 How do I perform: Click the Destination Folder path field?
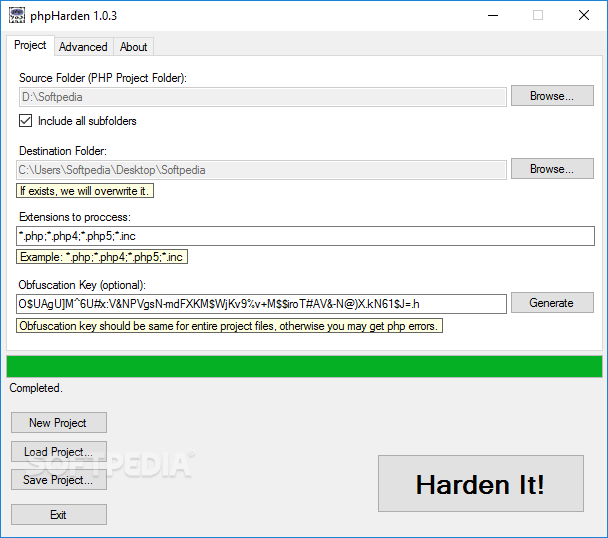pos(261,170)
